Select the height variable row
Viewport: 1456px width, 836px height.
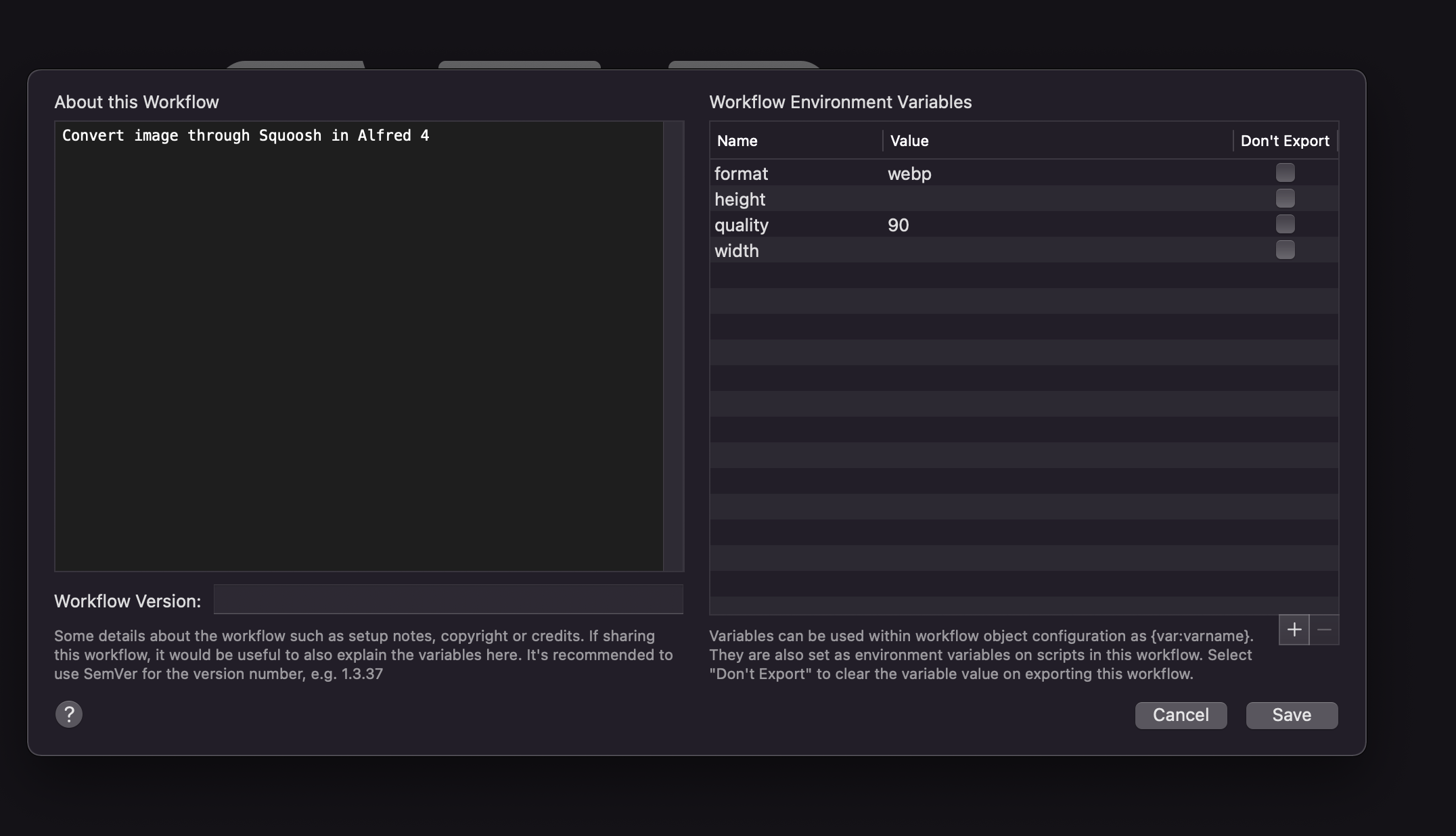point(740,200)
